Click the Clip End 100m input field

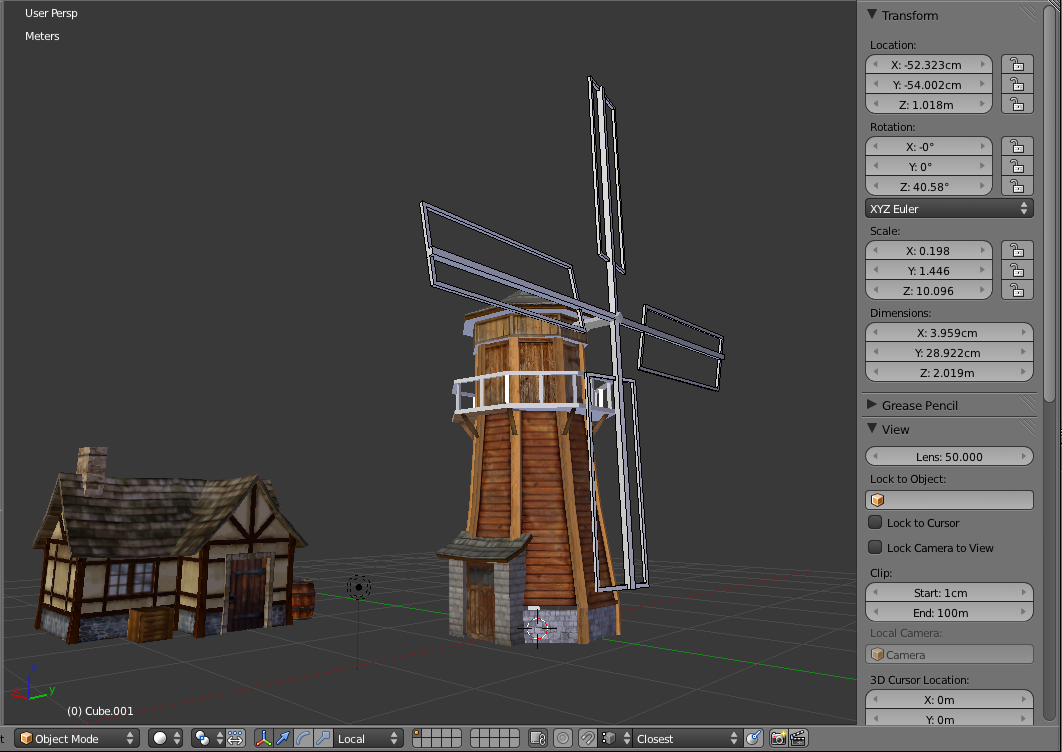click(948, 612)
